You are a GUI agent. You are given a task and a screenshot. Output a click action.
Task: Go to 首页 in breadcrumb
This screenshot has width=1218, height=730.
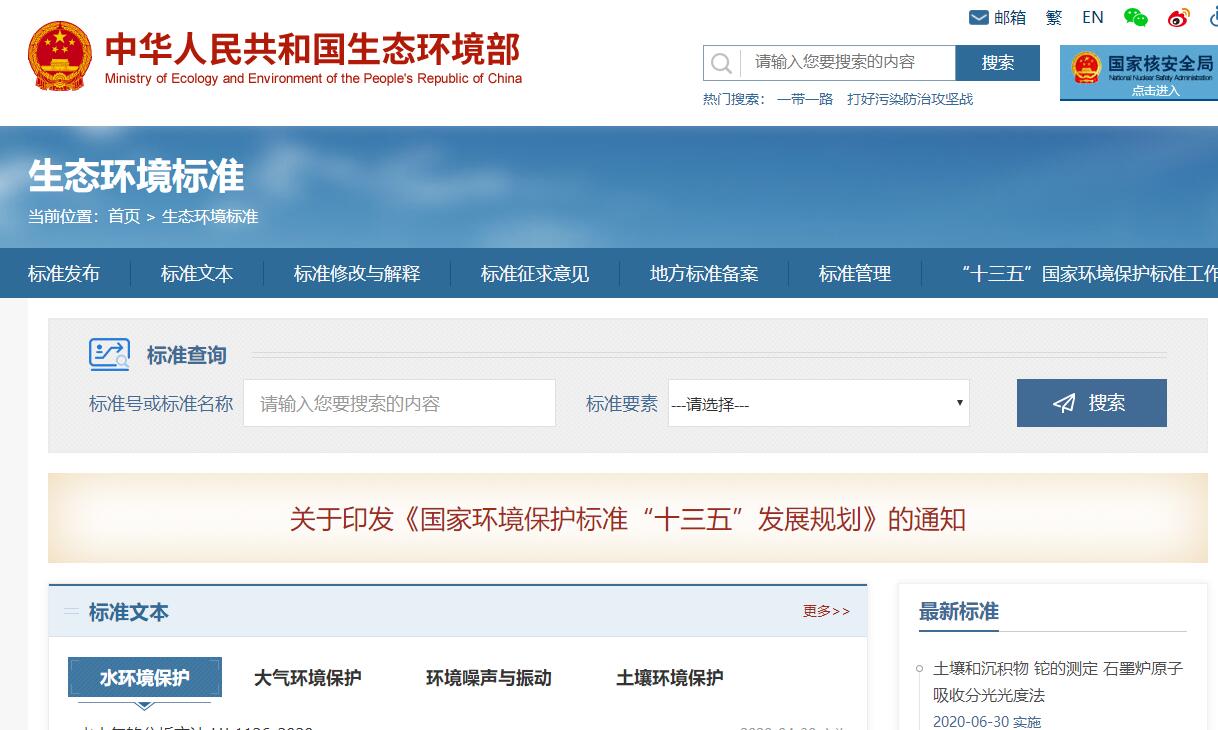pyautogui.click(x=124, y=216)
